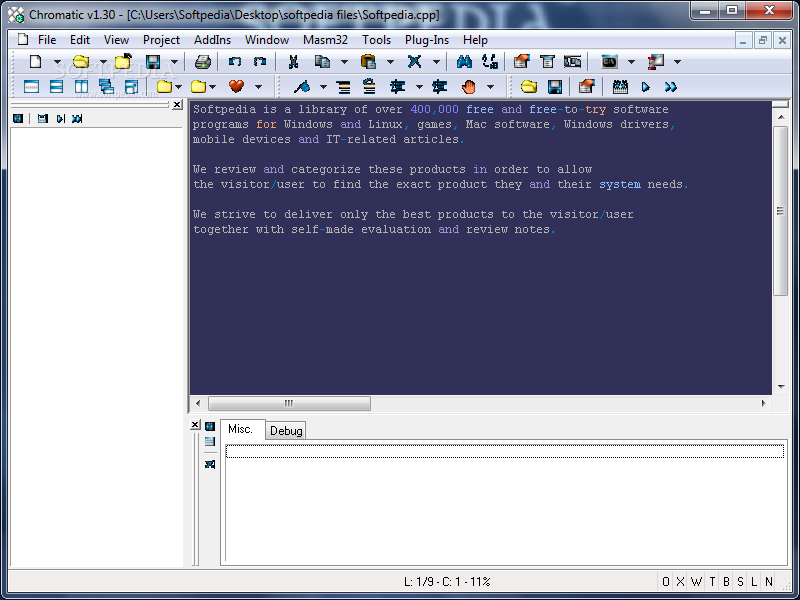Open the dropdown next to Paste
Screen dimensions: 800x600
pos(390,62)
